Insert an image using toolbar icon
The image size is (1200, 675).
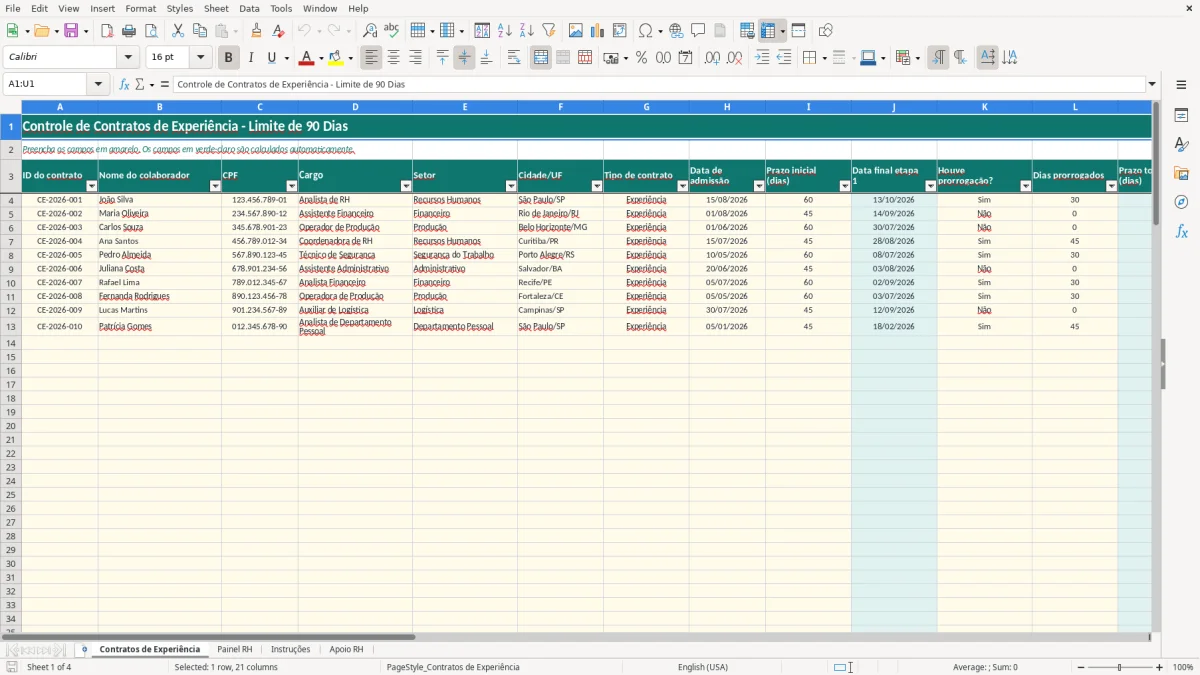[576, 31]
